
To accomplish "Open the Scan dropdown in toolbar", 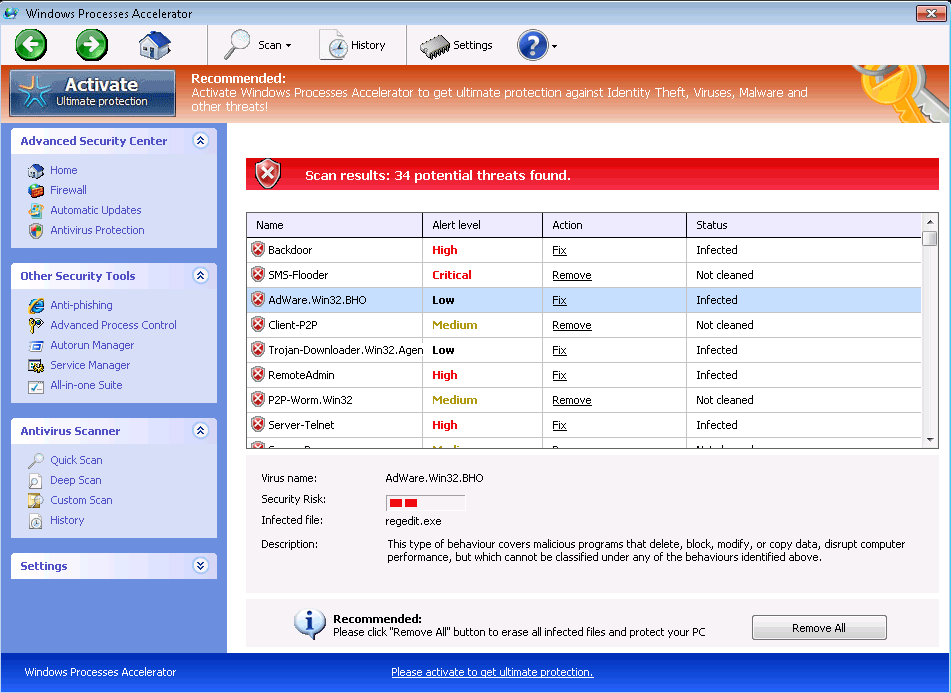I will click(258, 45).
